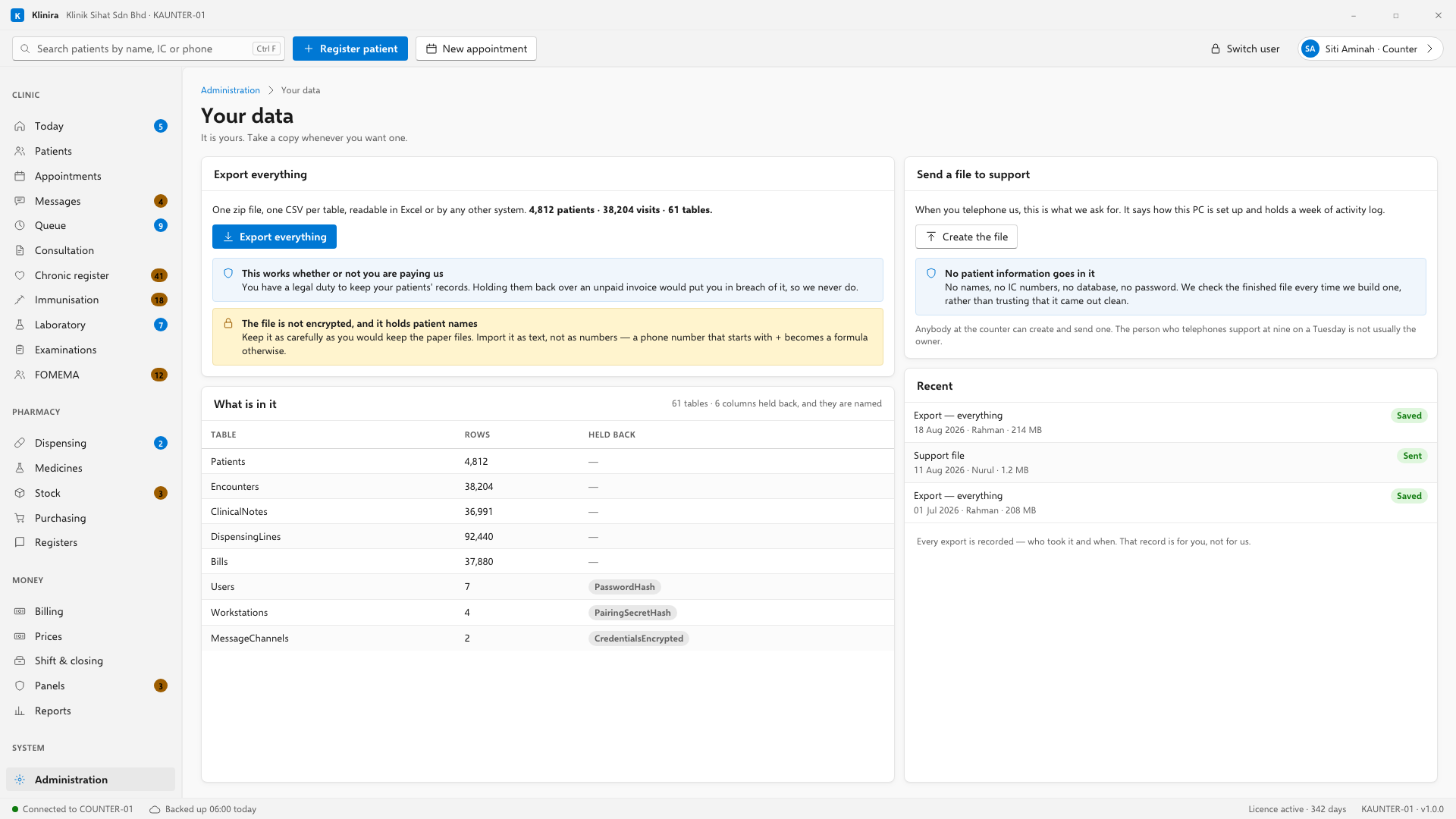The image size is (1456, 819).
Task: Open the FOMEMA person icon
Action: pos(20,375)
